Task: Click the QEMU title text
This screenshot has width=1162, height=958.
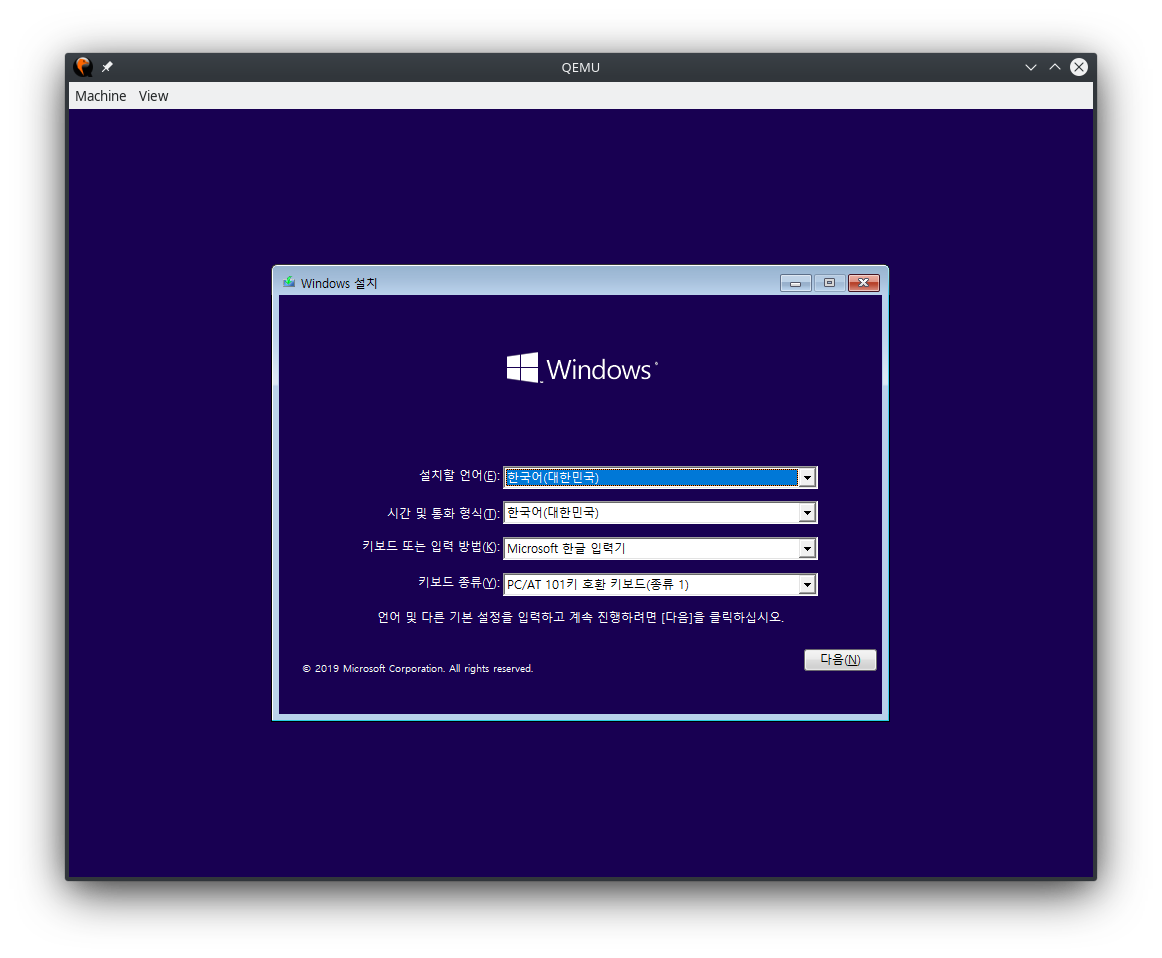Action: pos(580,67)
